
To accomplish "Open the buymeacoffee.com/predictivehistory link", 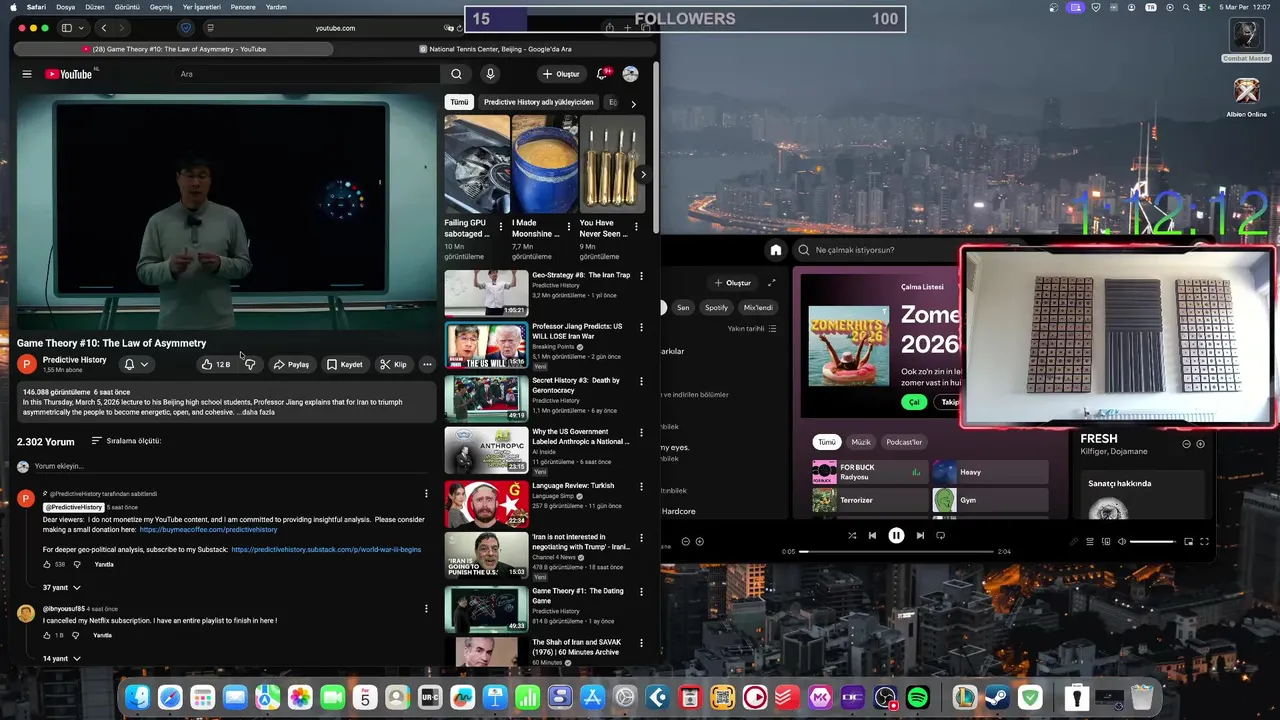I will point(208,529).
